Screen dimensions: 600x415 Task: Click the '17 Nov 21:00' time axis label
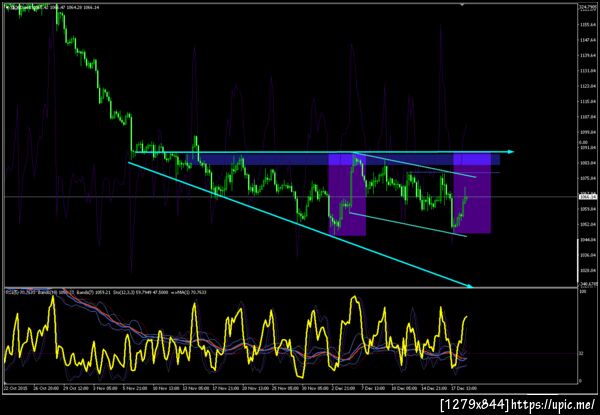[x=228, y=388]
